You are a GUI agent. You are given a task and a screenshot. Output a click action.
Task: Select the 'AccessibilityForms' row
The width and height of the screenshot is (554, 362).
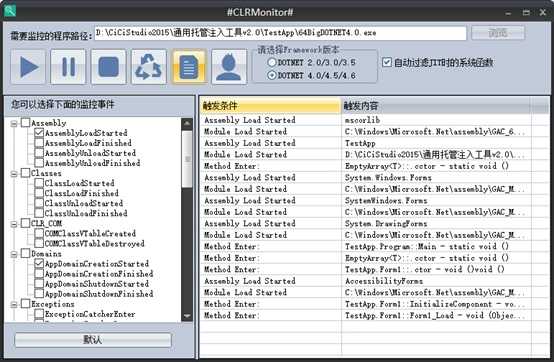(366, 281)
